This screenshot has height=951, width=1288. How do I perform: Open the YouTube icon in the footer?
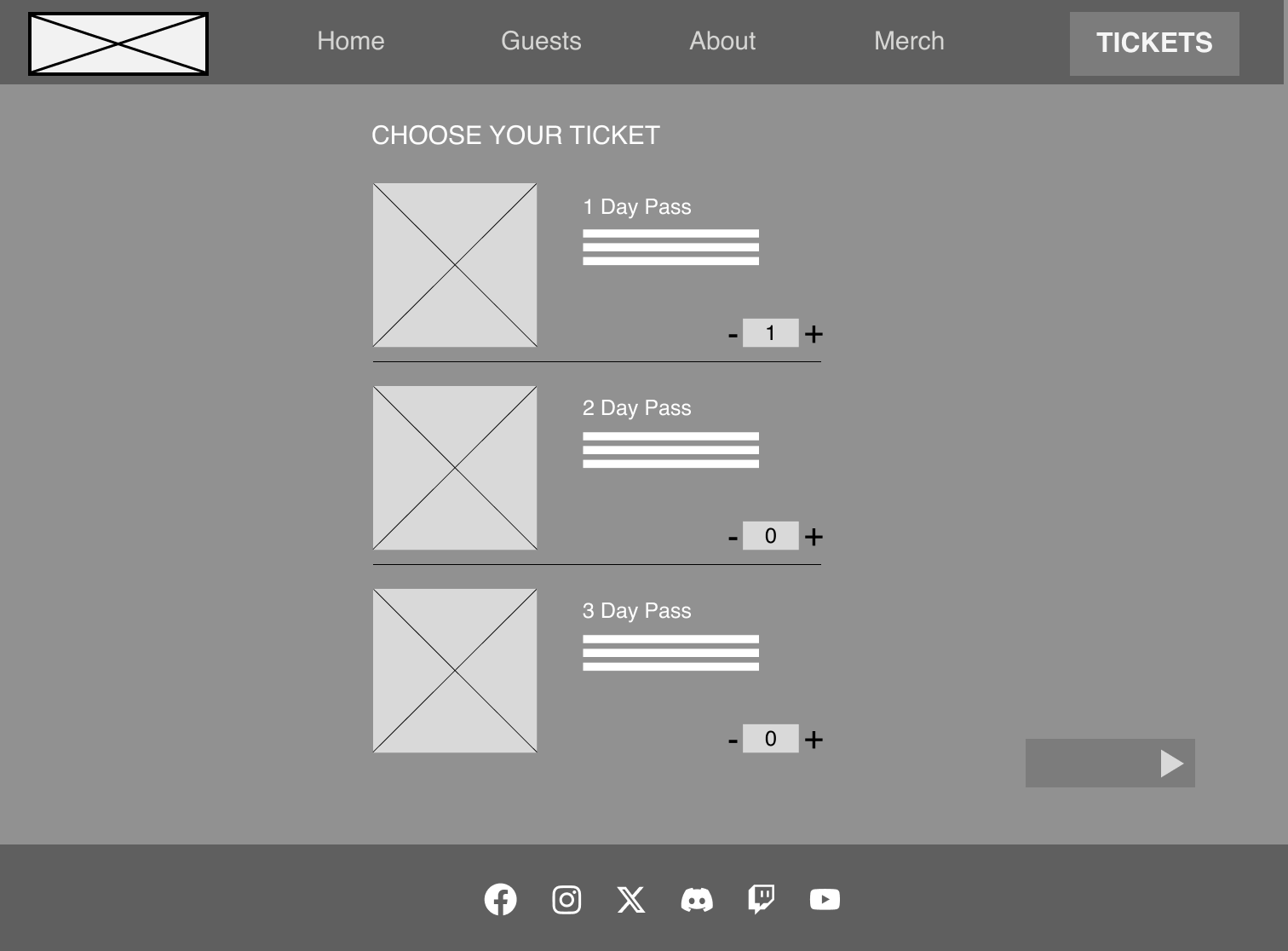pyautogui.click(x=825, y=900)
